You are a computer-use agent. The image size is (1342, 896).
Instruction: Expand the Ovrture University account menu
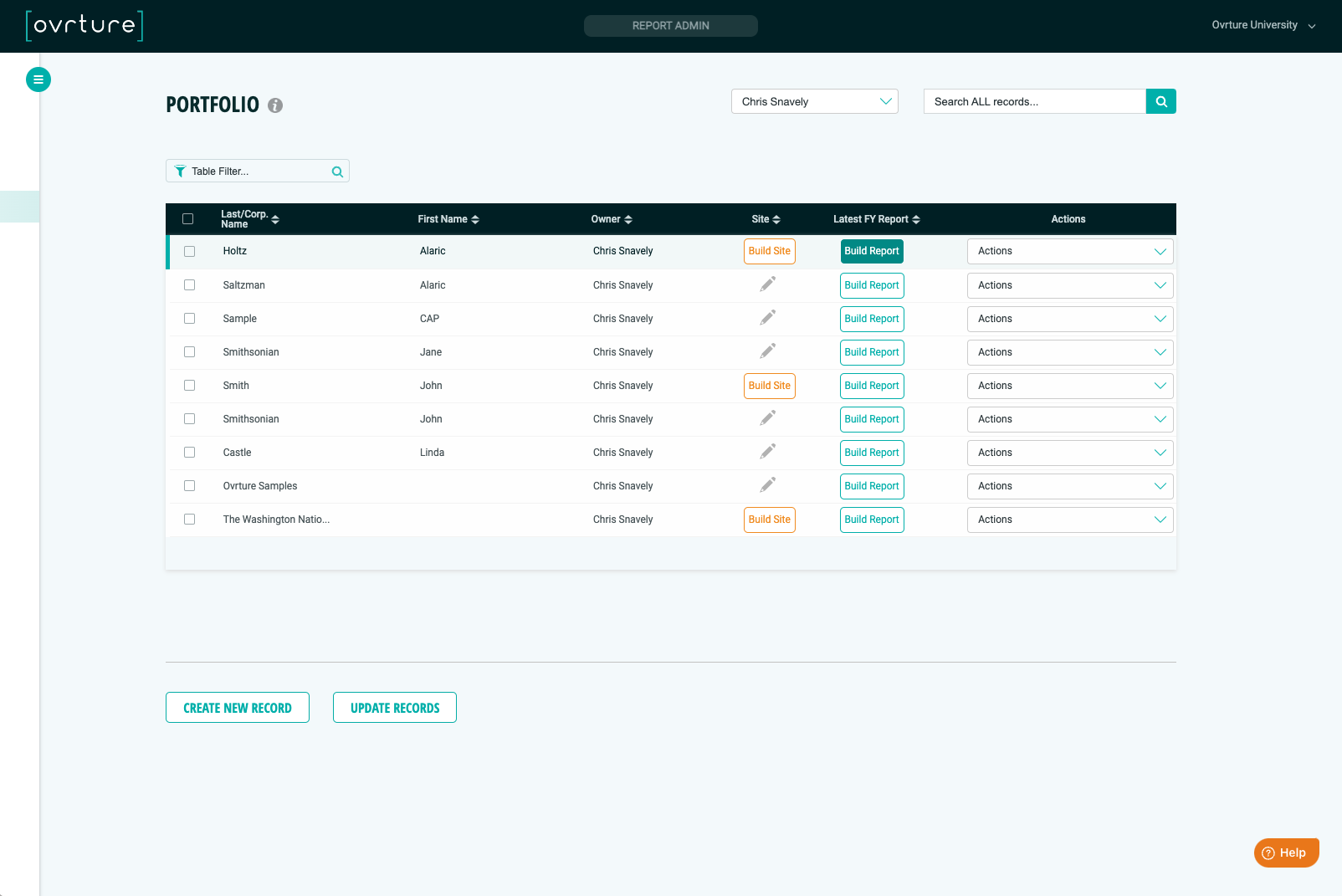(1263, 25)
